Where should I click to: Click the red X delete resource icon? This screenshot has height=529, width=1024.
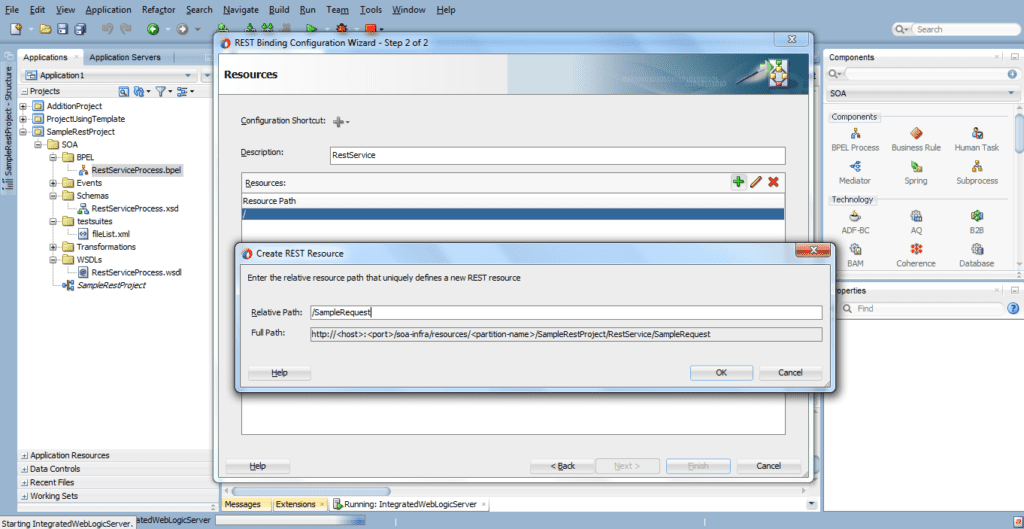tap(773, 182)
